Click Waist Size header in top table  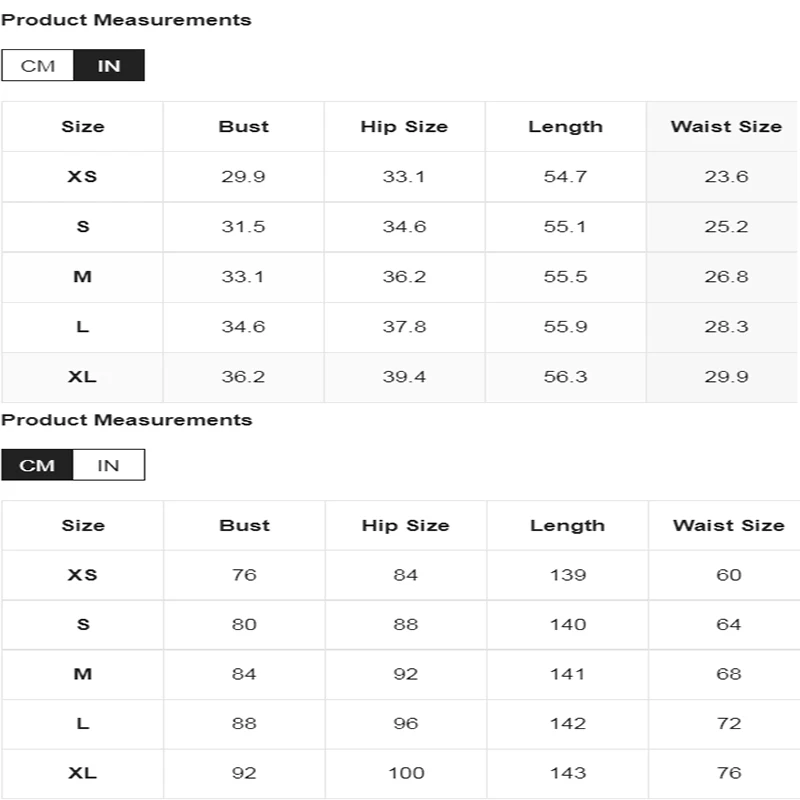[x=726, y=127]
